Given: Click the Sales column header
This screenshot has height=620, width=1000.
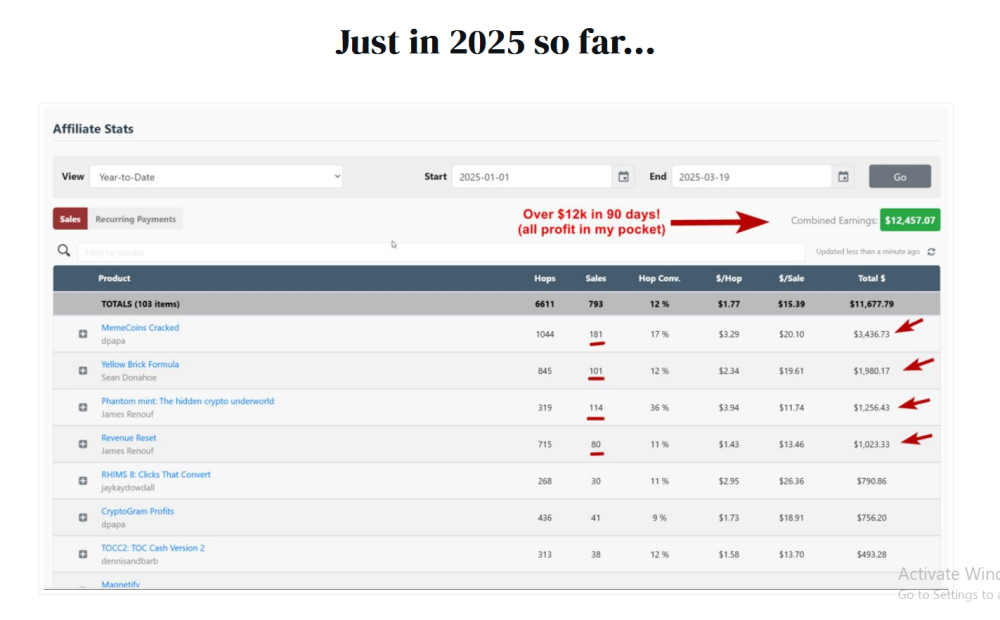Looking at the screenshot, I should coord(596,278).
